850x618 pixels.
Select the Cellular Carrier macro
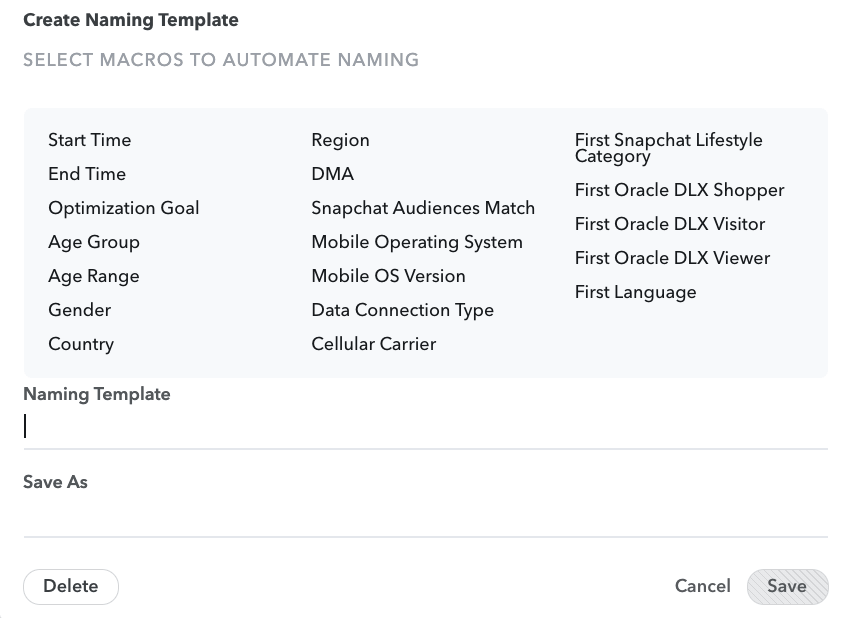[374, 344]
